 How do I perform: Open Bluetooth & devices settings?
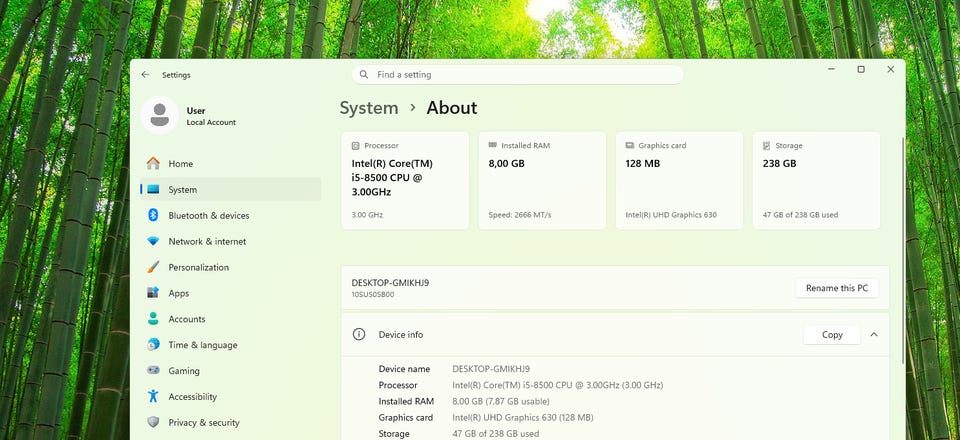pyautogui.click(x=230, y=215)
